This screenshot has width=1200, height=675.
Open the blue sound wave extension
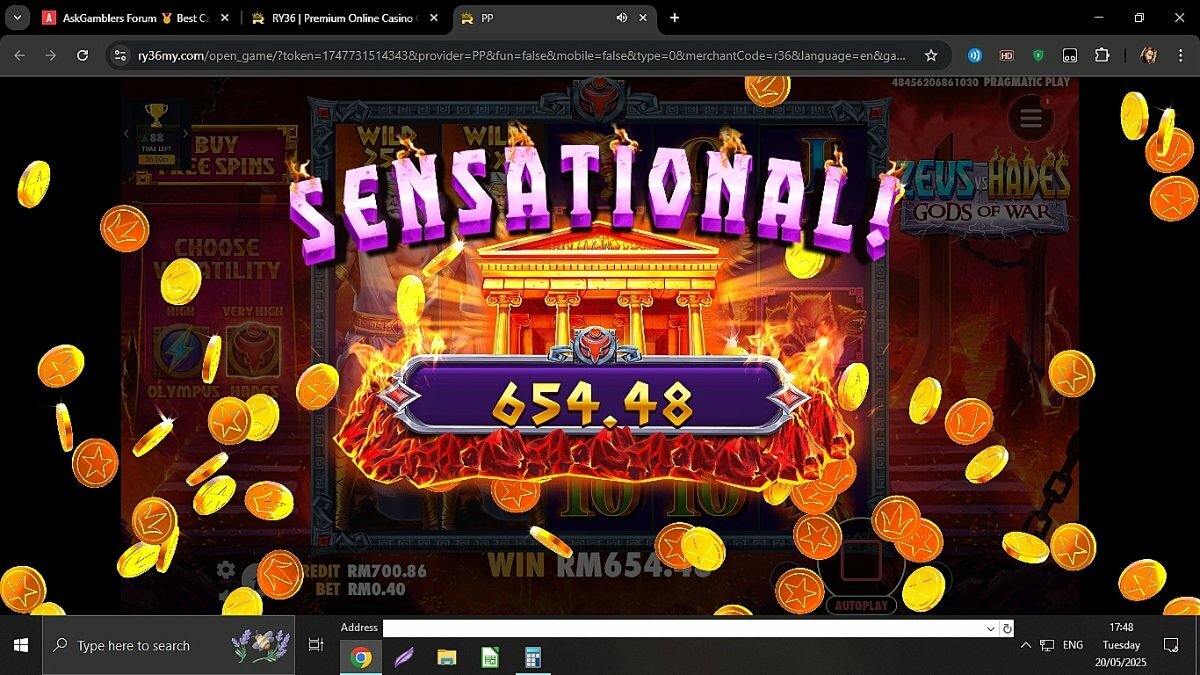(x=974, y=56)
